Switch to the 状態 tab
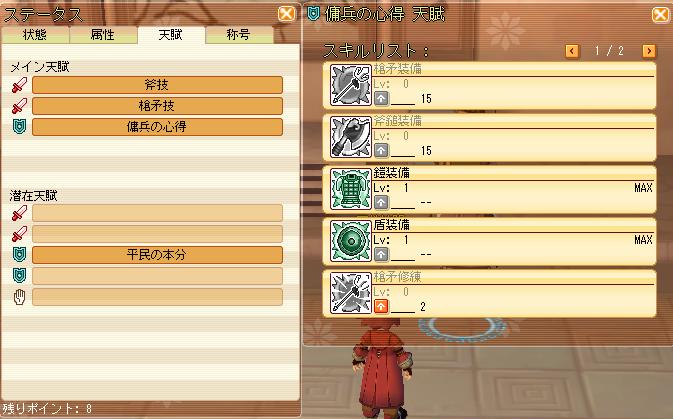 pyautogui.click(x=35, y=35)
